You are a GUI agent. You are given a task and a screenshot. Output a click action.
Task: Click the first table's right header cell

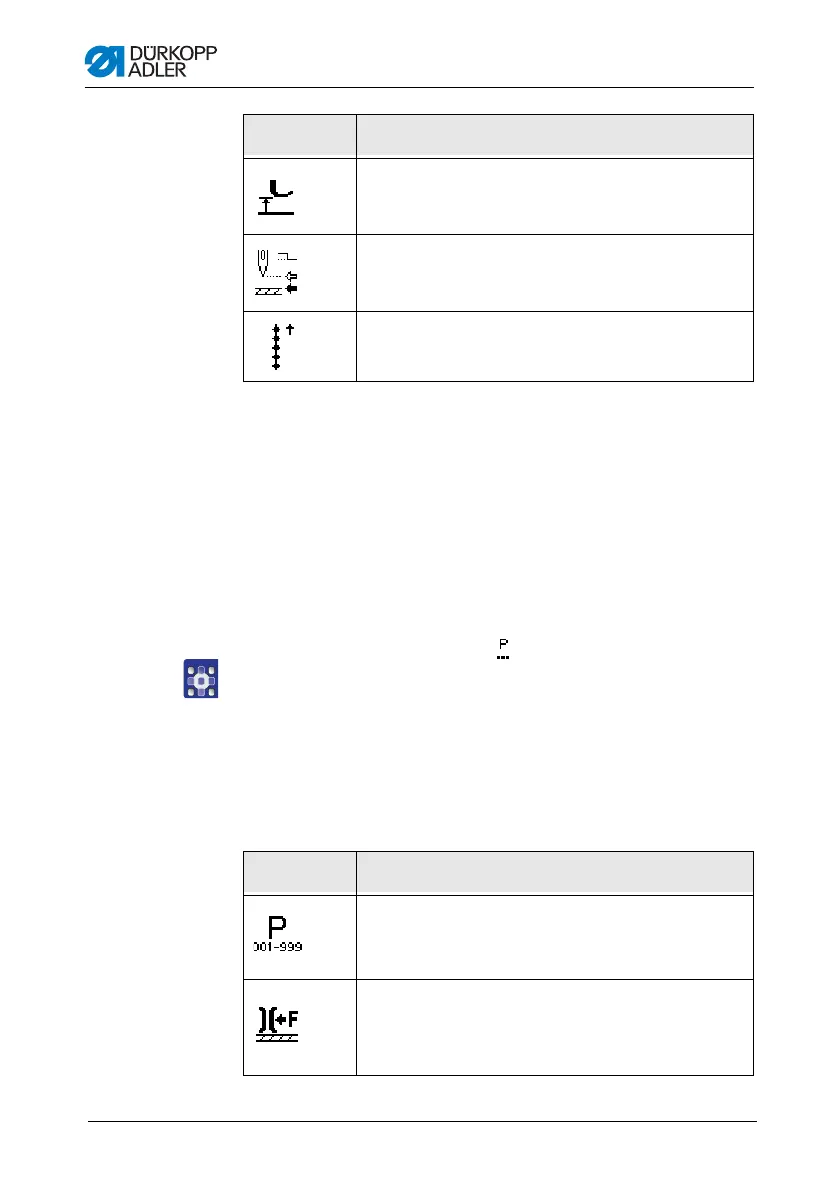[555, 137]
